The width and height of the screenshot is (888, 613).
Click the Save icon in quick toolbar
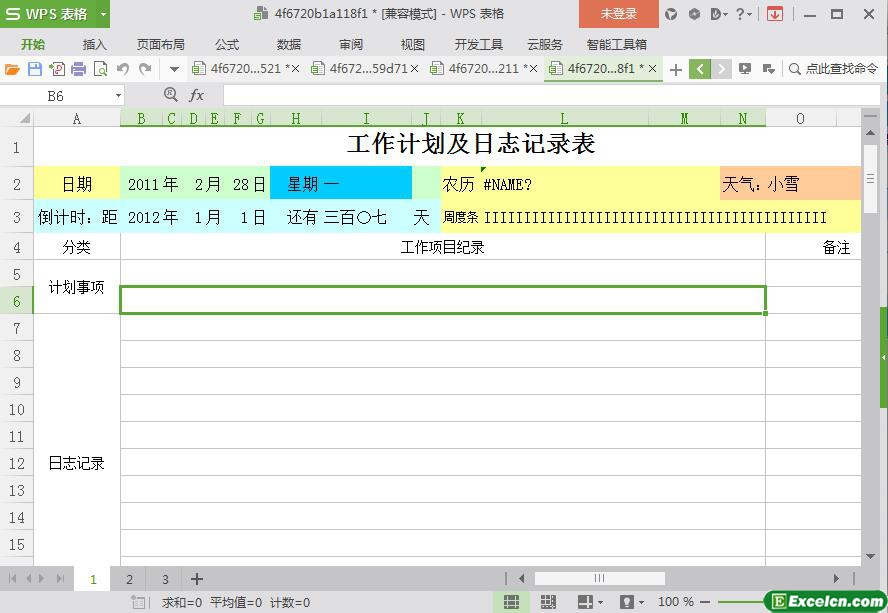pyautogui.click(x=35, y=69)
